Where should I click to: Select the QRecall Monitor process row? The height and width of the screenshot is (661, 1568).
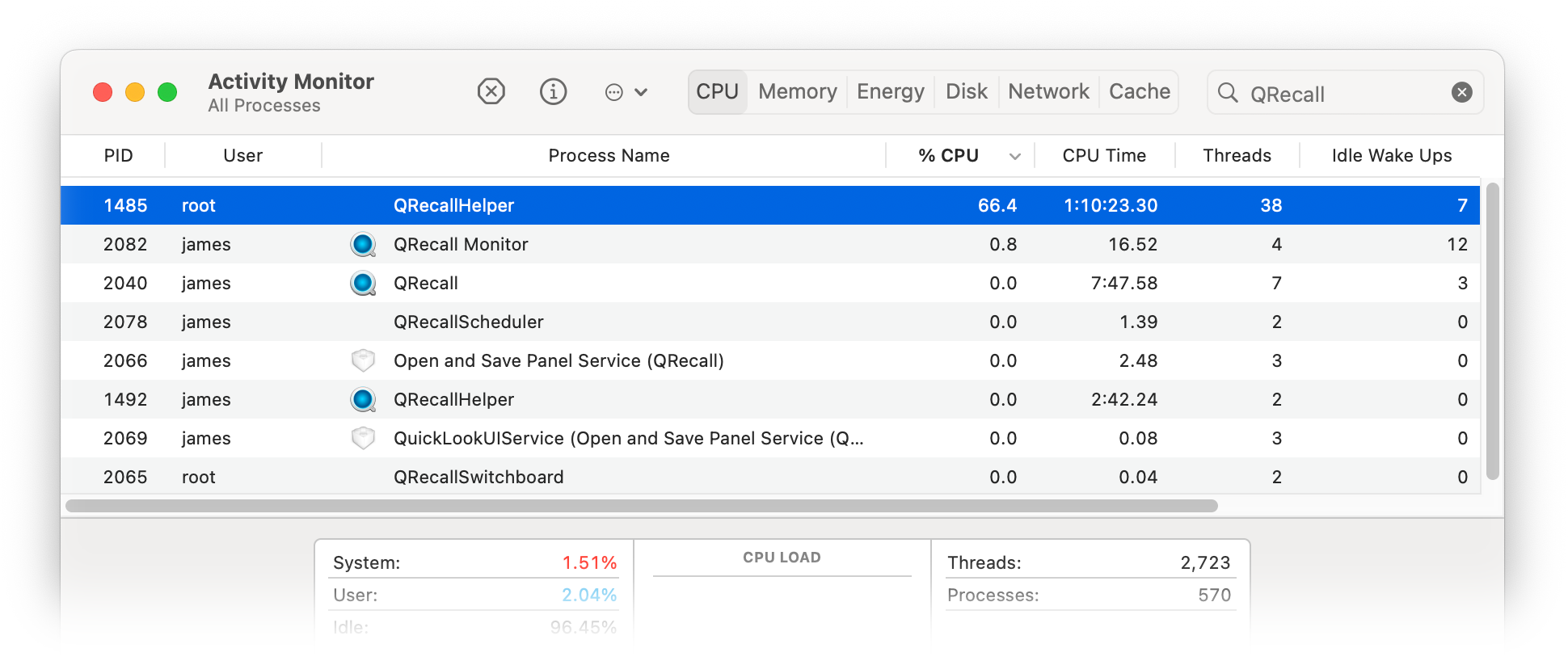coord(770,244)
